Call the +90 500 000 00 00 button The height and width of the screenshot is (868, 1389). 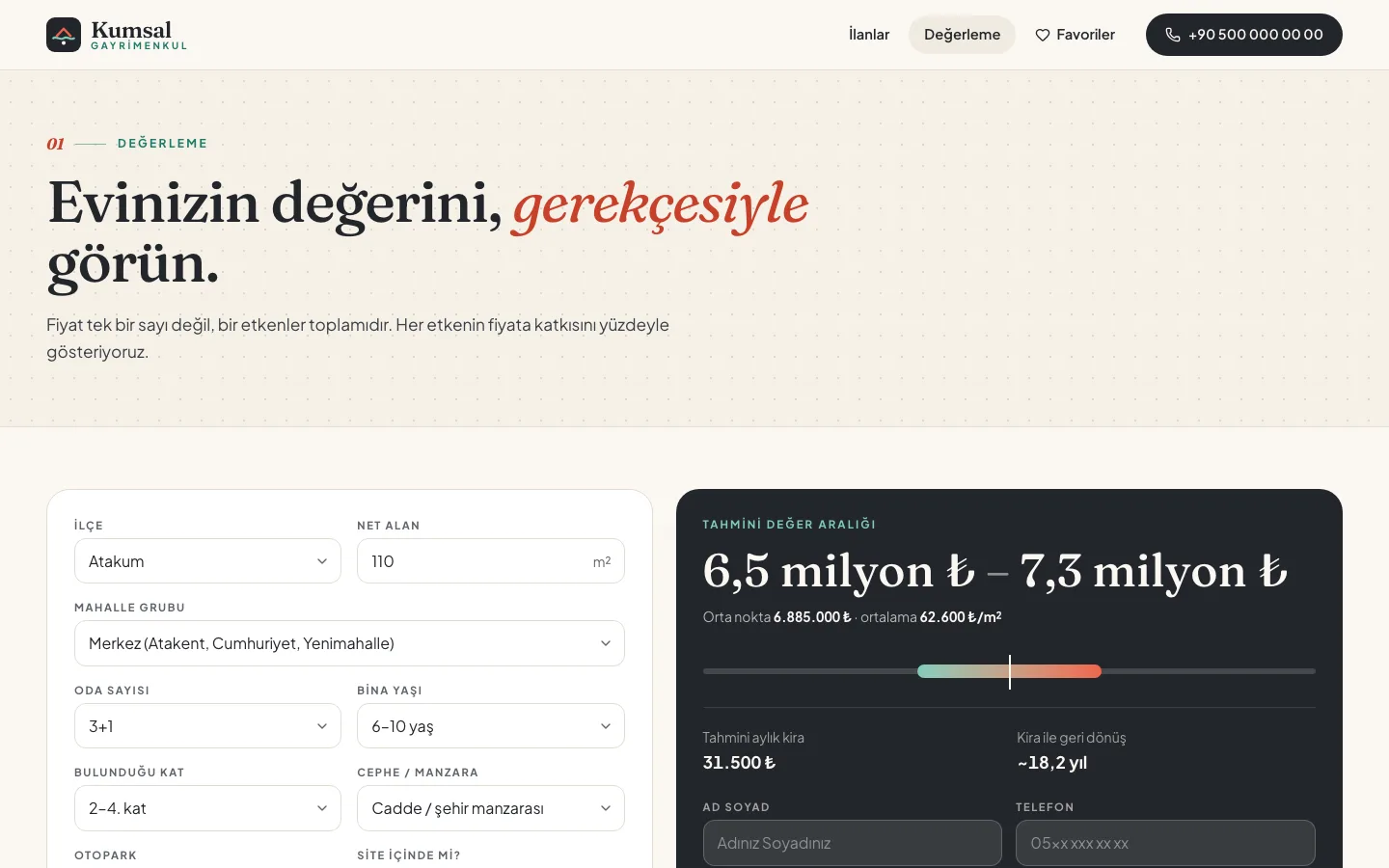click(1244, 35)
